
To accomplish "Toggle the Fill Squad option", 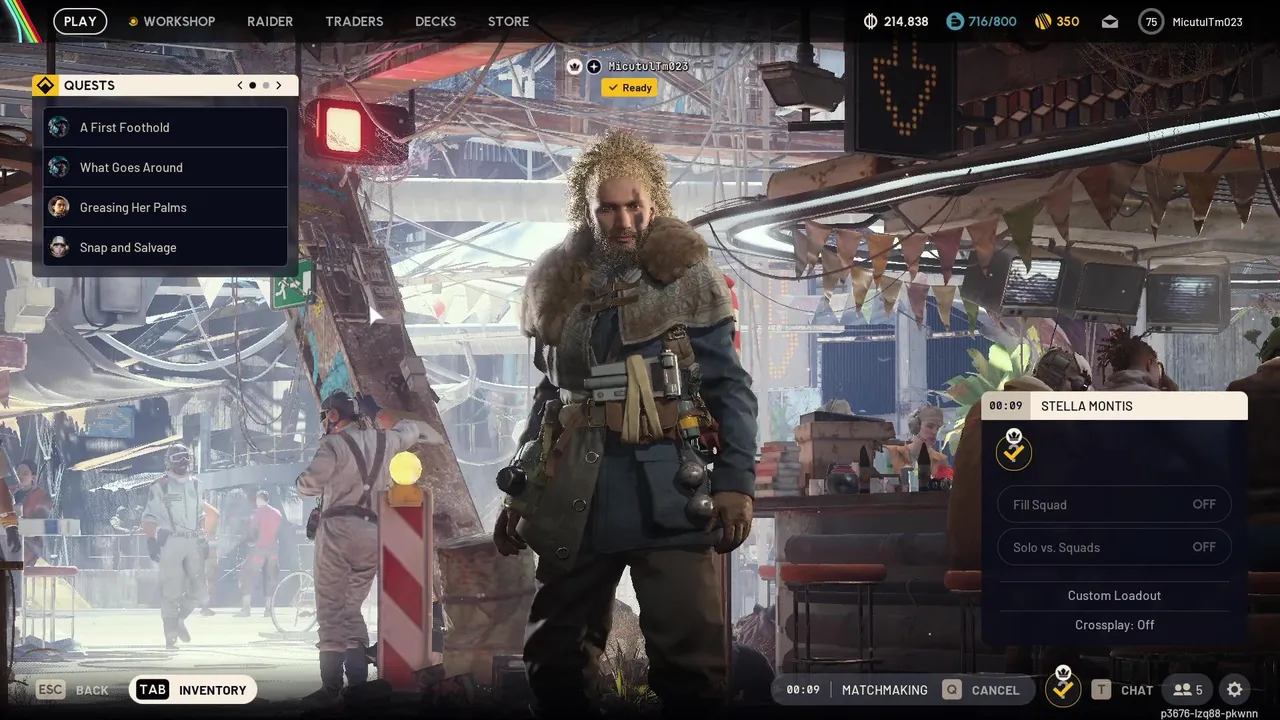I will (1114, 505).
